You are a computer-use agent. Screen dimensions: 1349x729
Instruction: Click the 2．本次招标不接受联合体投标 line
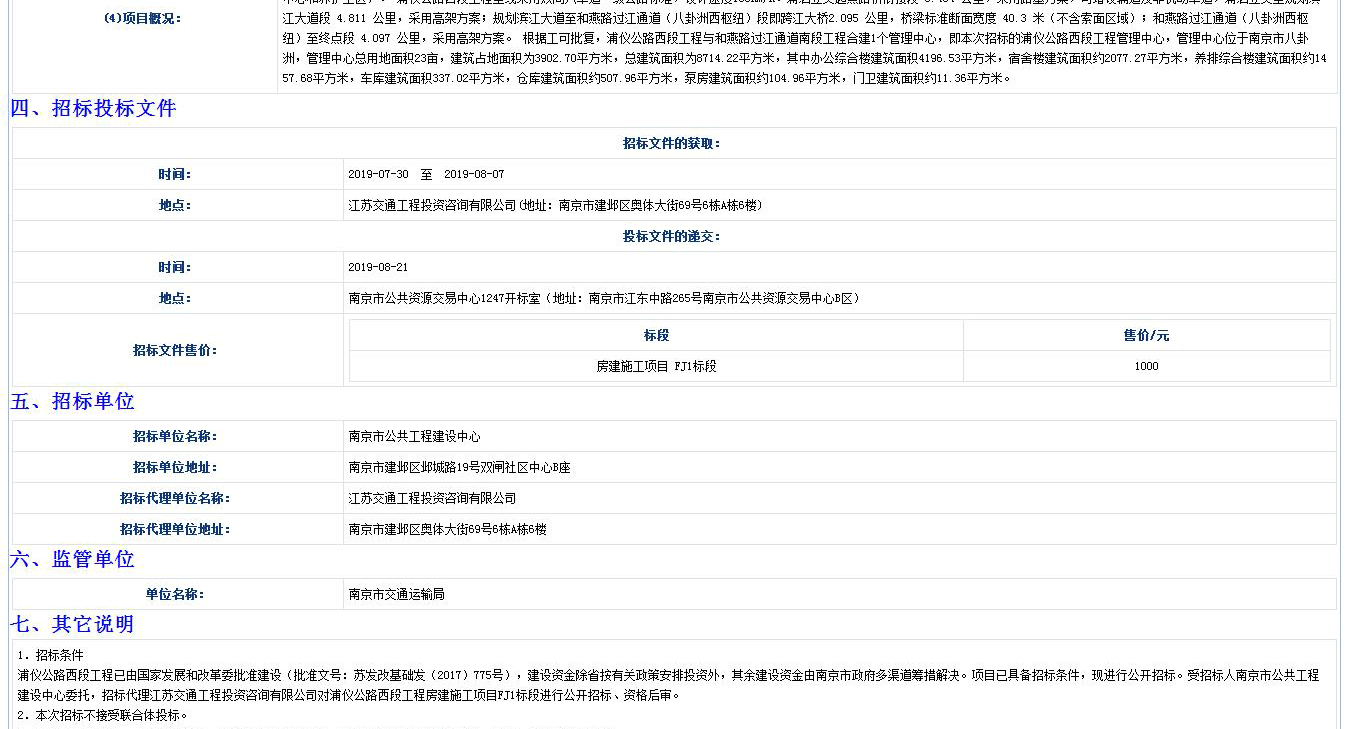point(102,715)
